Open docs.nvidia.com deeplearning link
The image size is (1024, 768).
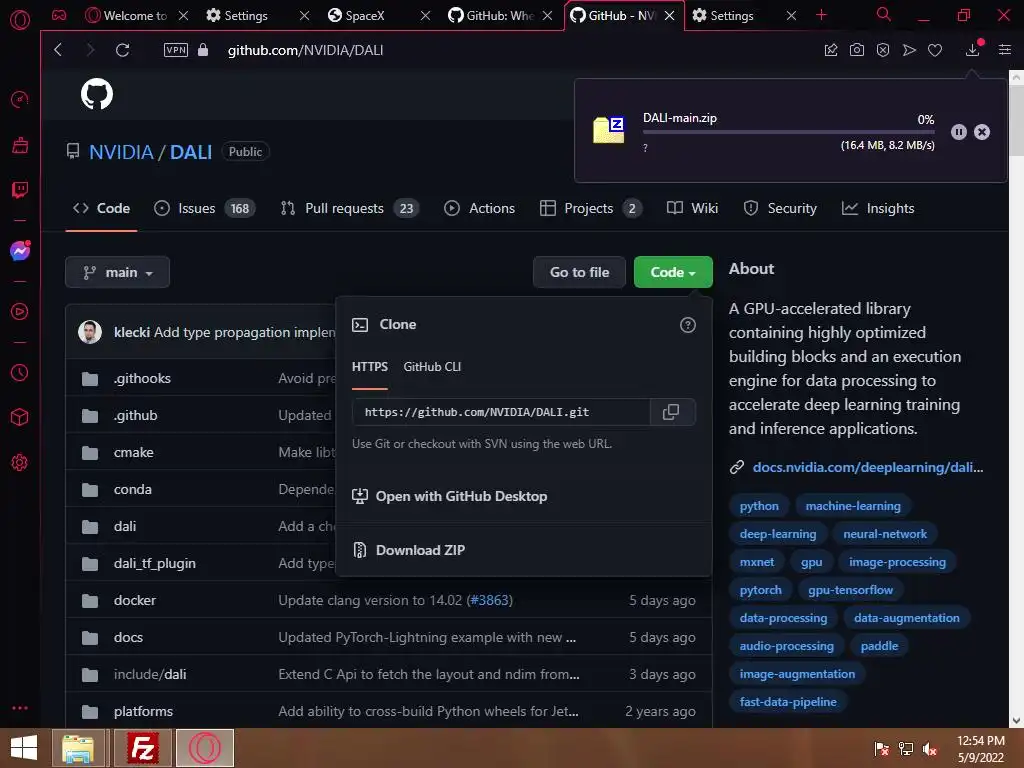tap(867, 468)
